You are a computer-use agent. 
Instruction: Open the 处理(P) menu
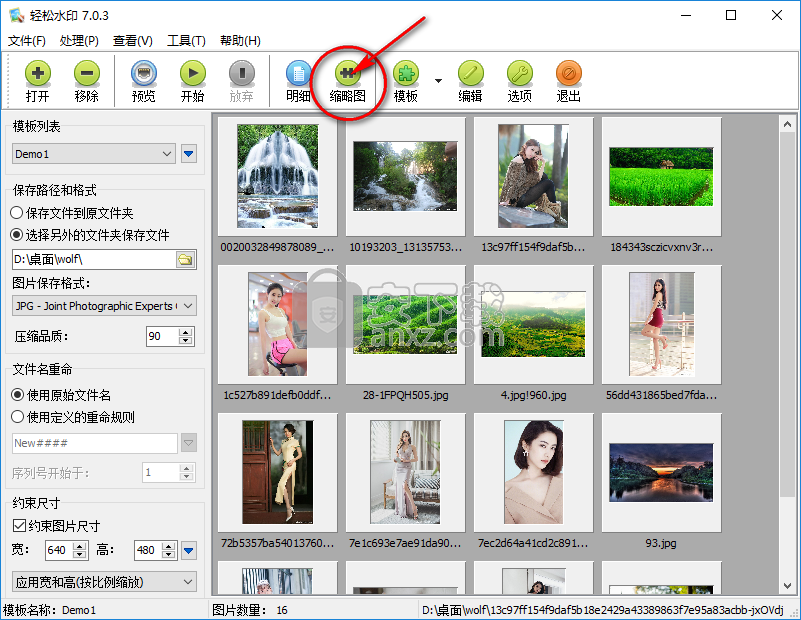click(79, 41)
